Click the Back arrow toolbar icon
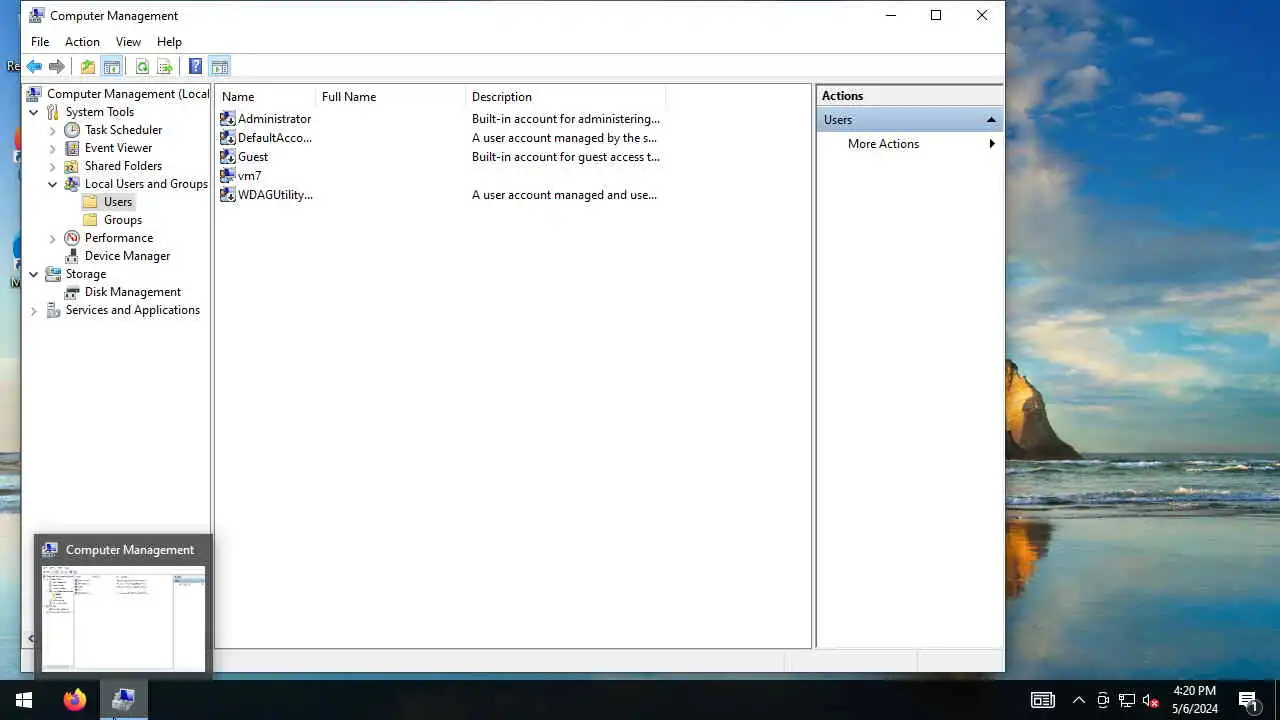This screenshot has width=1280, height=720. coord(34,67)
